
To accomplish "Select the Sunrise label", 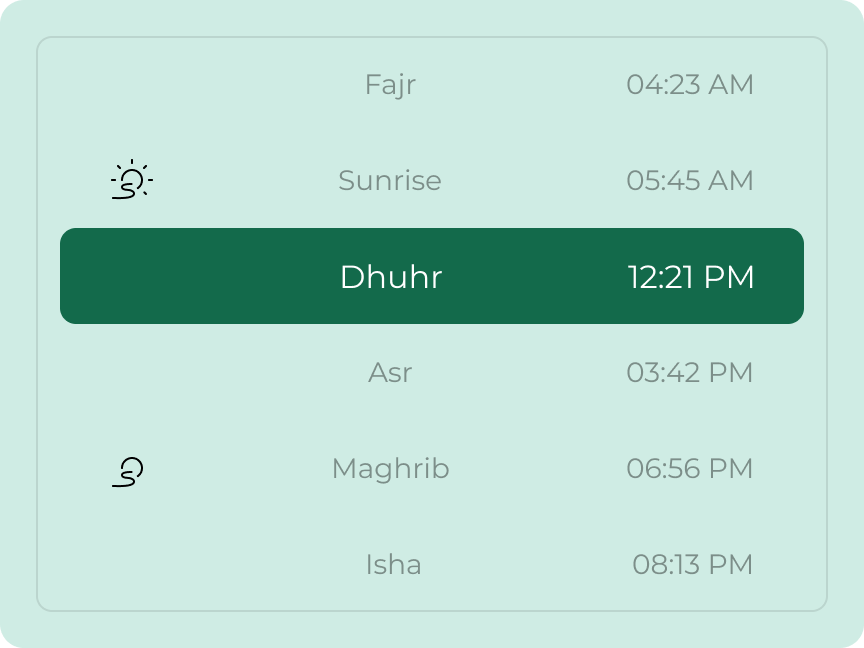I will click(389, 181).
